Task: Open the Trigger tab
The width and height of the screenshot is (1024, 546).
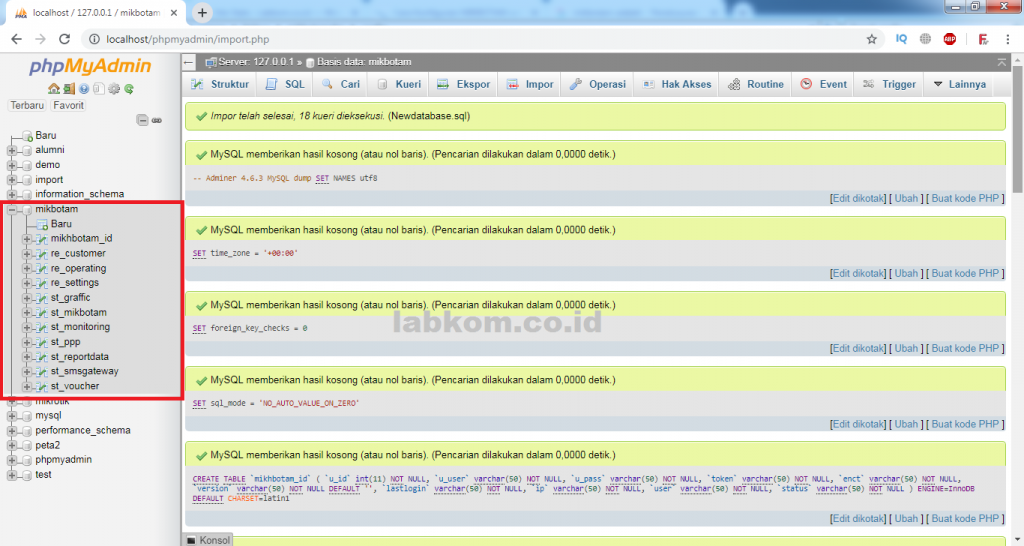Action: click(x=889, y=84)
